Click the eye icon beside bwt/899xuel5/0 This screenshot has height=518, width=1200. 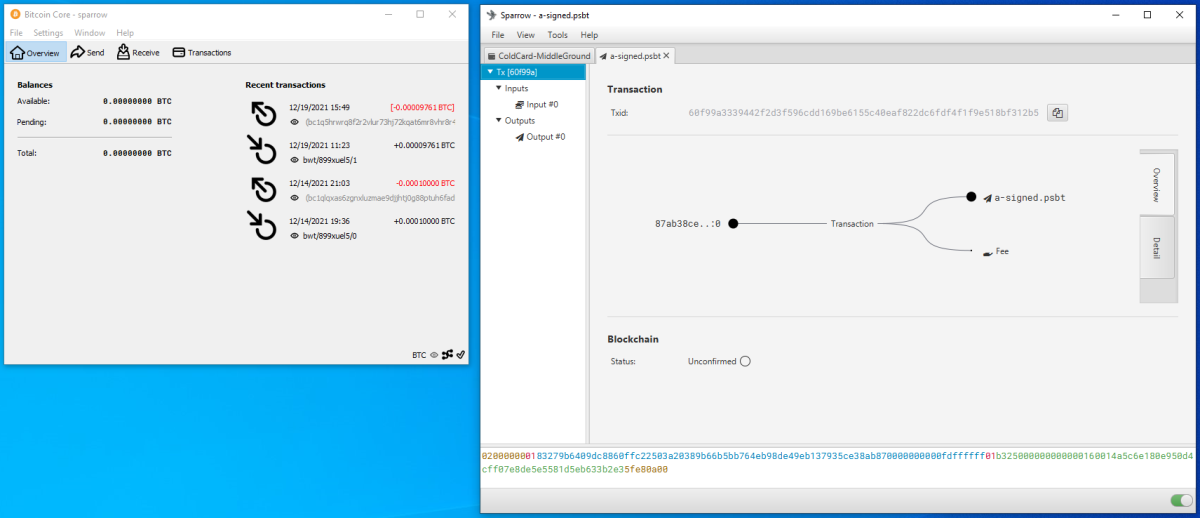point(295,236)
